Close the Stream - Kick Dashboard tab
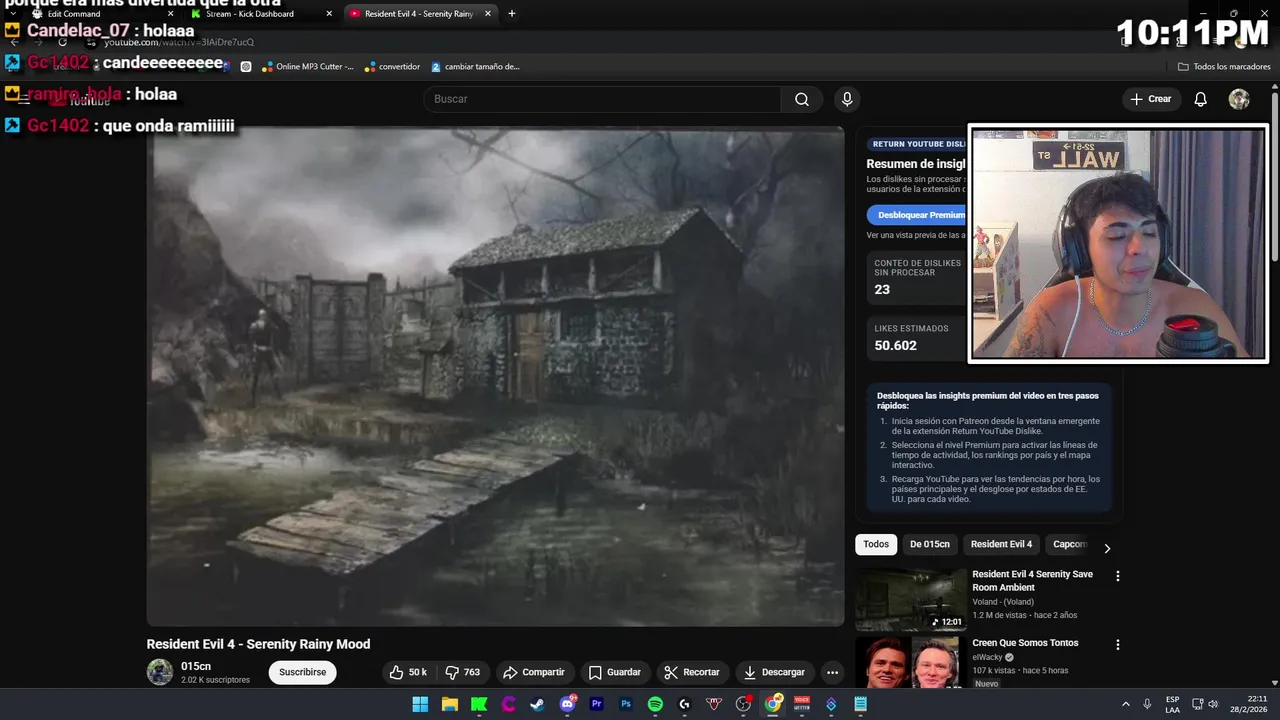Viewport: 1280px width, 720px height. (x=329, y=14)
